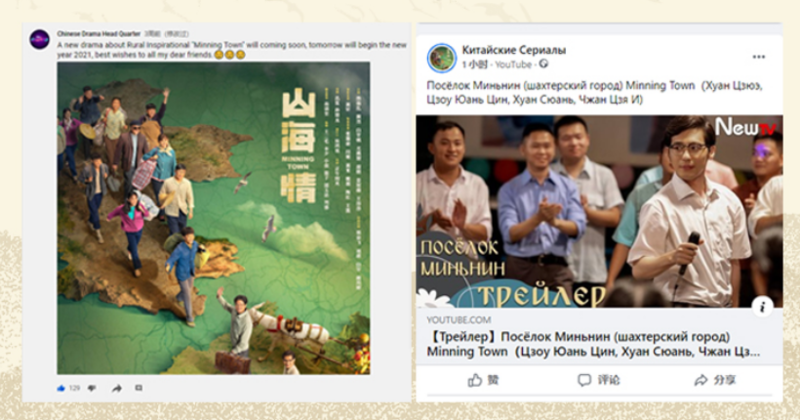The width and height of the screenshot is (800, 420).
Task: Click the YouTube source label under page name
Action: point(513,64)
